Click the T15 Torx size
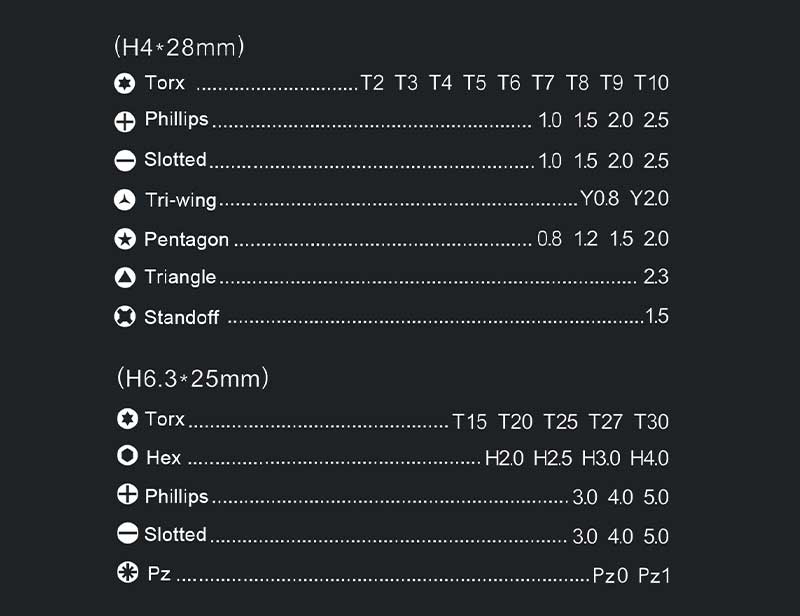Viewport: 800px width, 616px height. [x=469, y=422]
